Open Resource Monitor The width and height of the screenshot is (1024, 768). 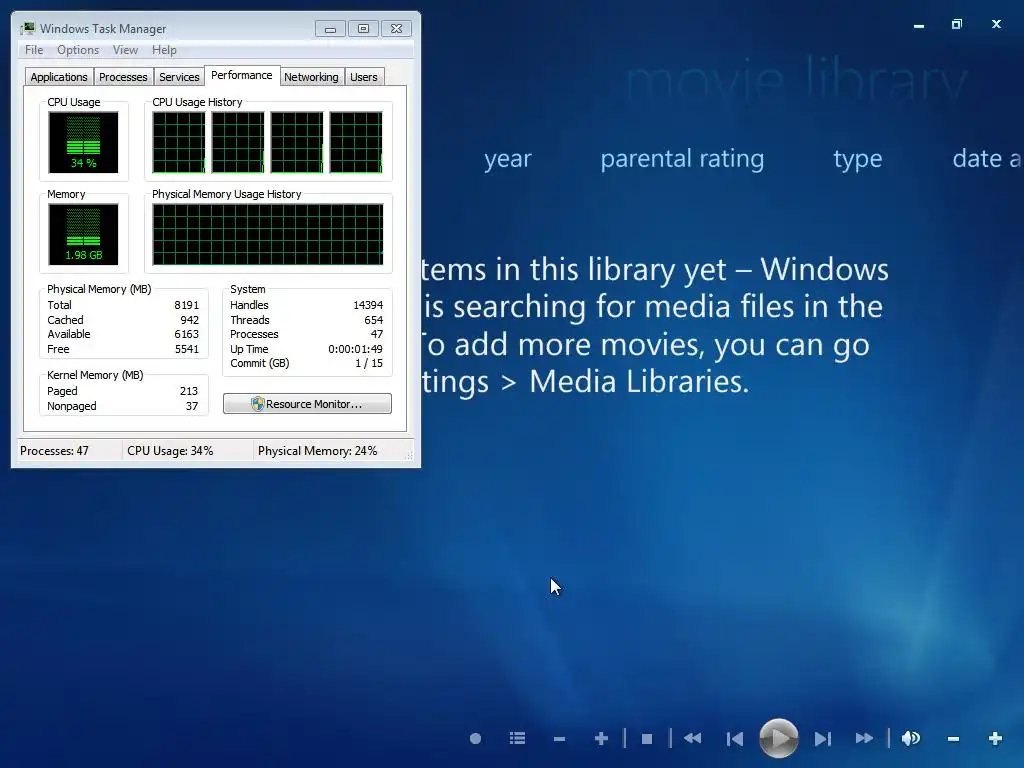point(307,404)
